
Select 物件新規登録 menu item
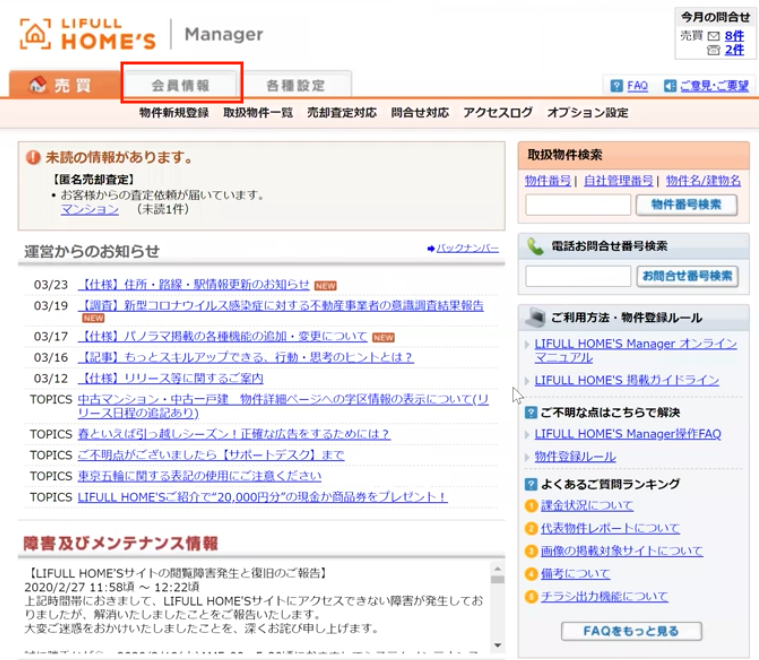coord(174,112)
